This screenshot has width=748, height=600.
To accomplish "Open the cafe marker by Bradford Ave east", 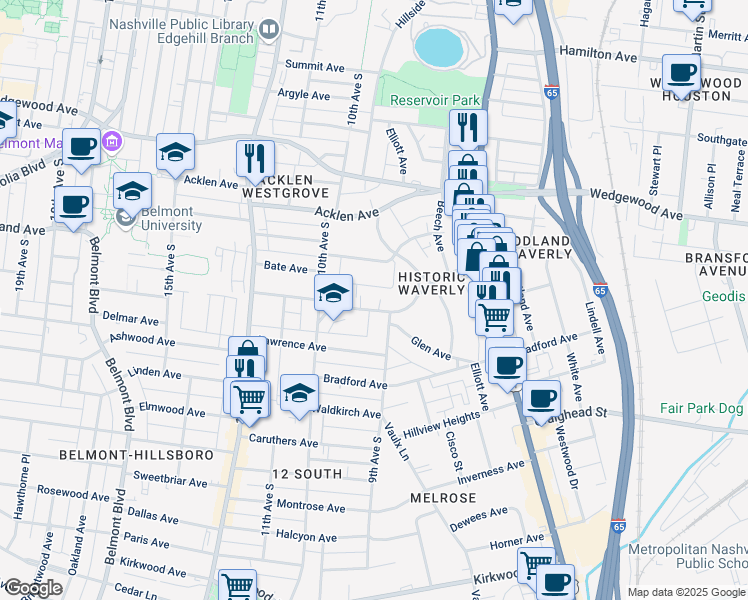I will click(508, 369).
